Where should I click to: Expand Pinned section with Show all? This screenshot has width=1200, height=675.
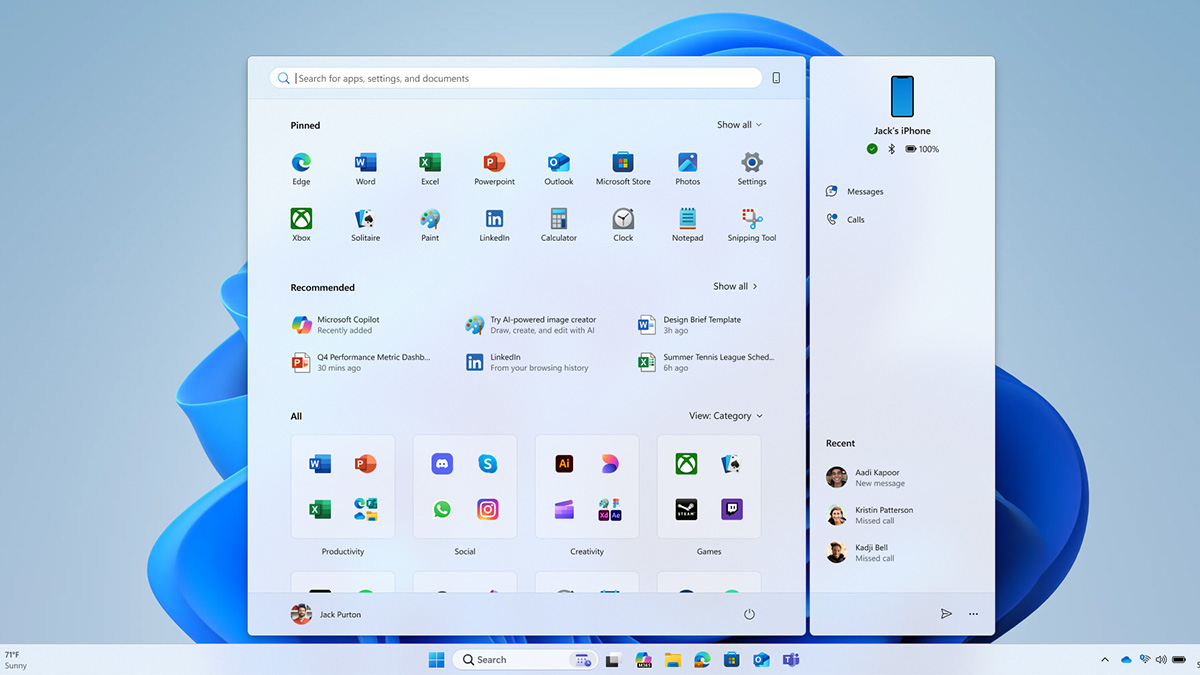tap(739, 125)
